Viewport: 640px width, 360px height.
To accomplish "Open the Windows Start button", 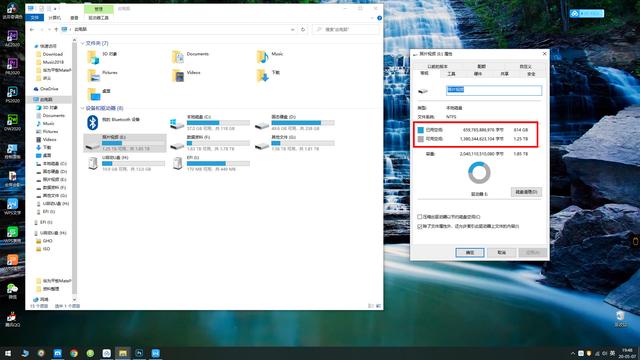I will point(8,353).
